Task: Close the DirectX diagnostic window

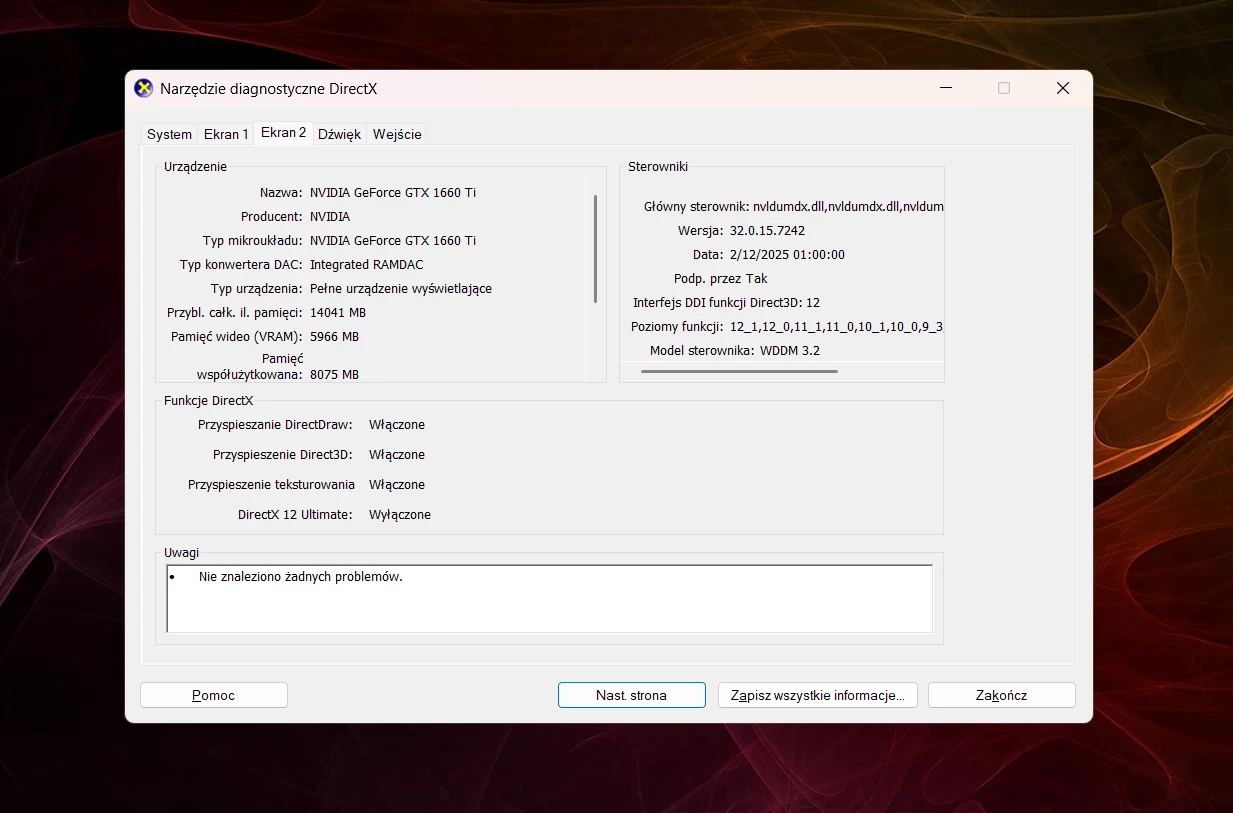Action: point(1063,88)
